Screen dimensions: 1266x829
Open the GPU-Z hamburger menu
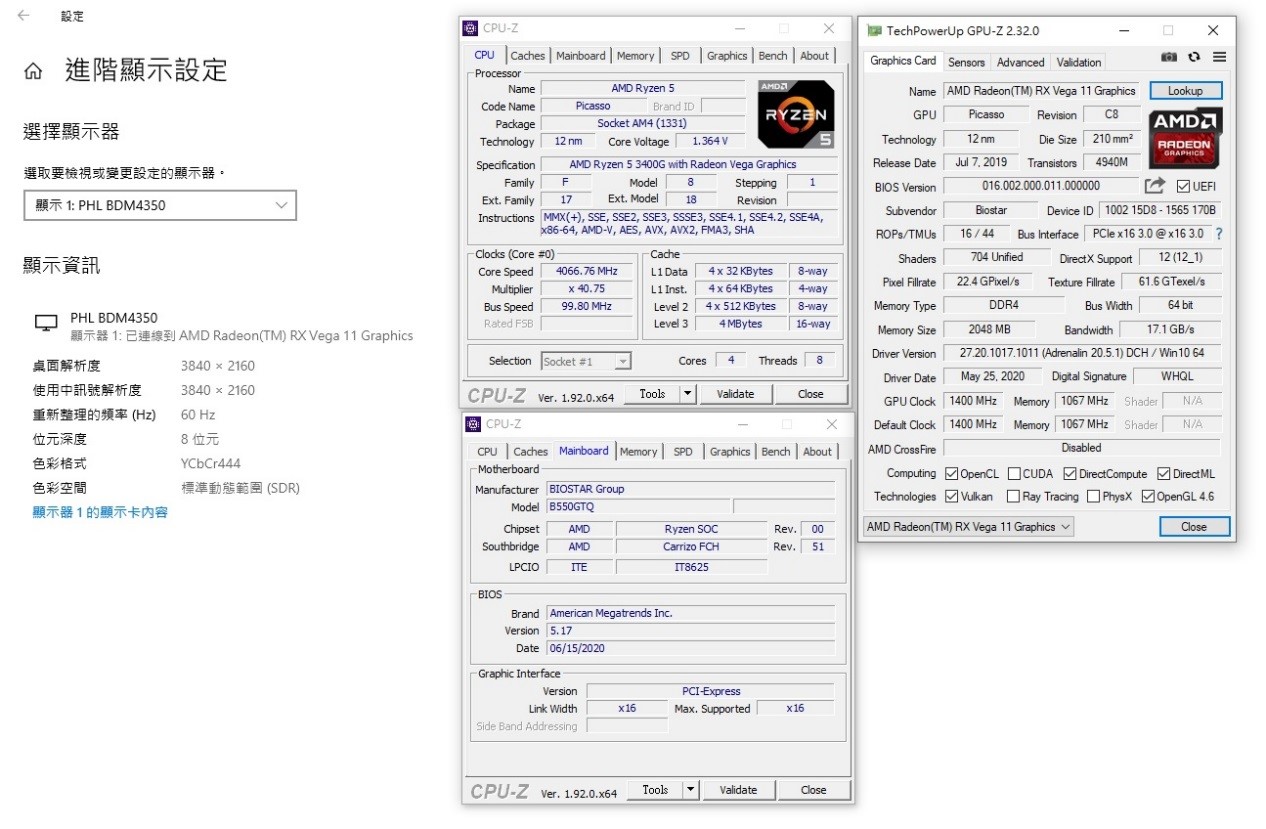coord(1219,58)
